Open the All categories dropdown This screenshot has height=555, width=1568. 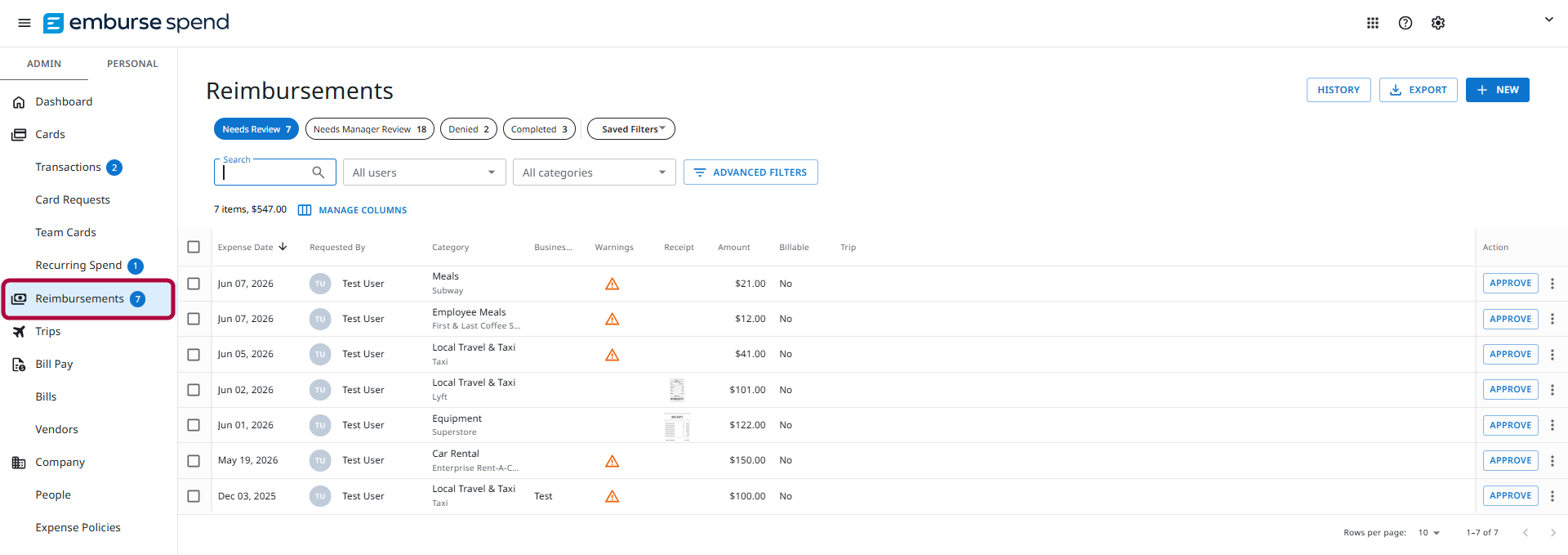594,172
